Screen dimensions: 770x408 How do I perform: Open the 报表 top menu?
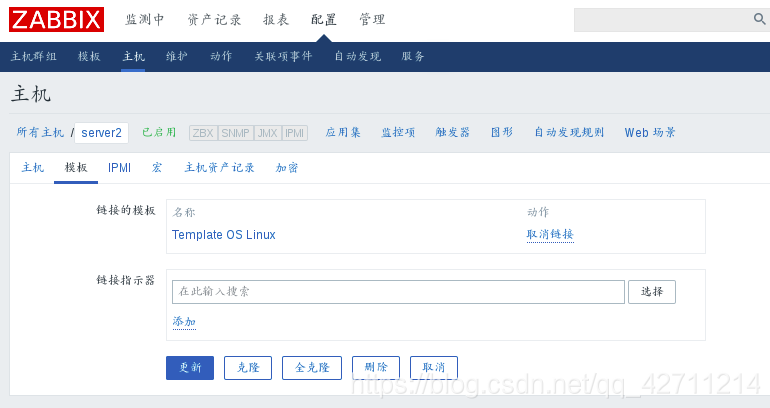pyautogui.click(x=276, y=20)
